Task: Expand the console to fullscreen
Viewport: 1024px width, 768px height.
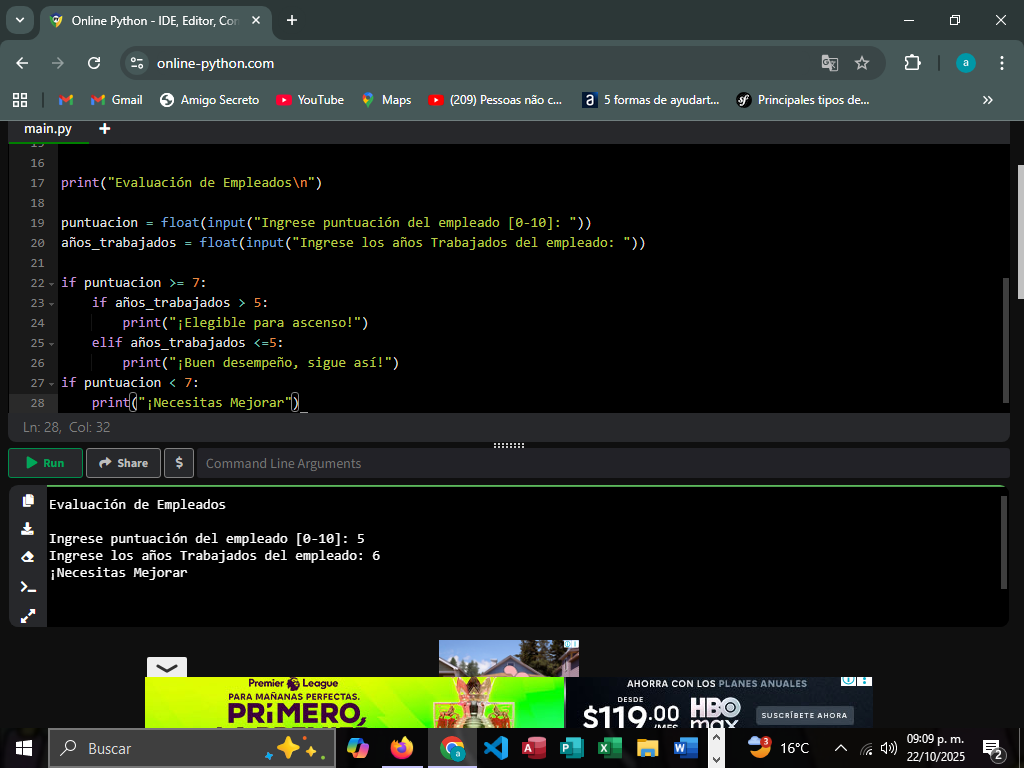Action: point(28,615)
